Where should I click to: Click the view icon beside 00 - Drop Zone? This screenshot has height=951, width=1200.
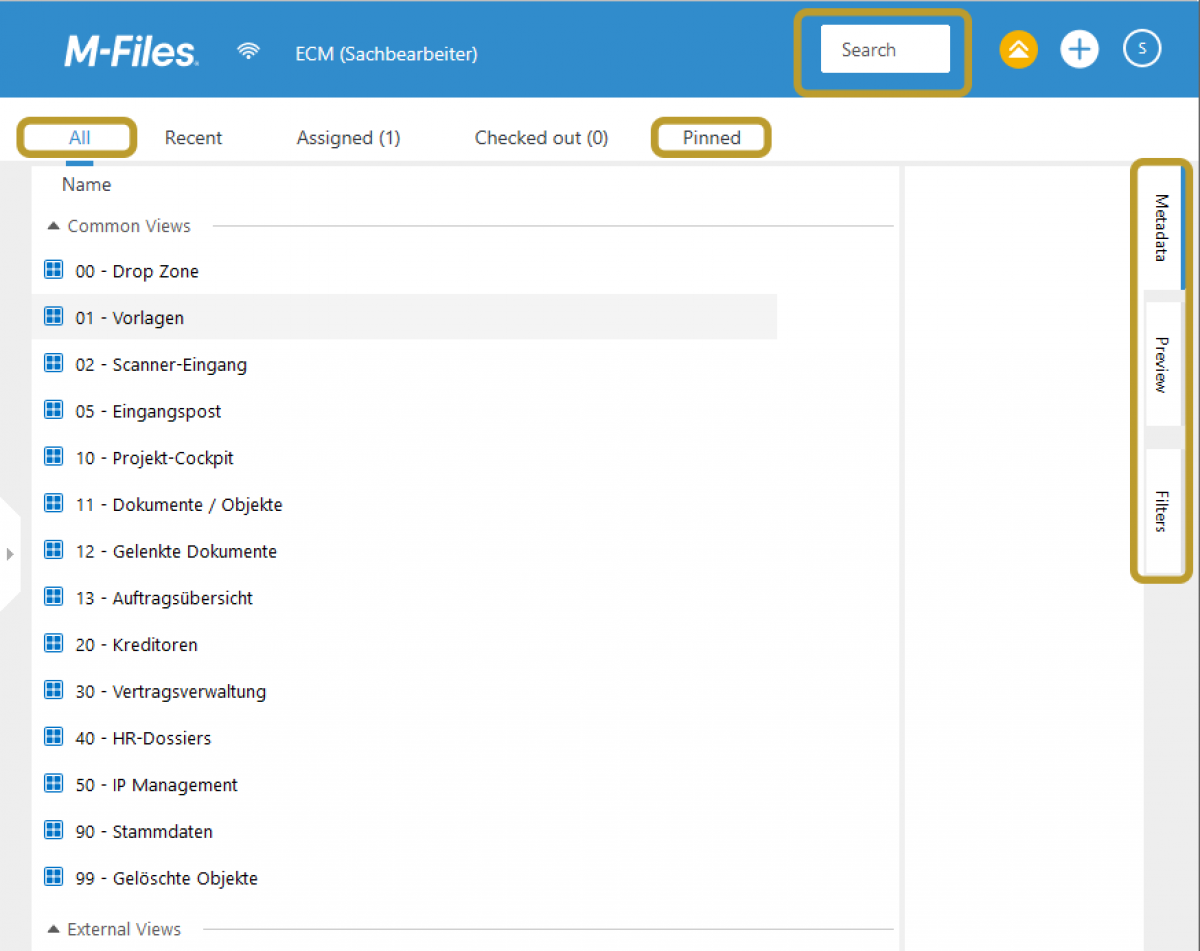(x=54, y=270)
